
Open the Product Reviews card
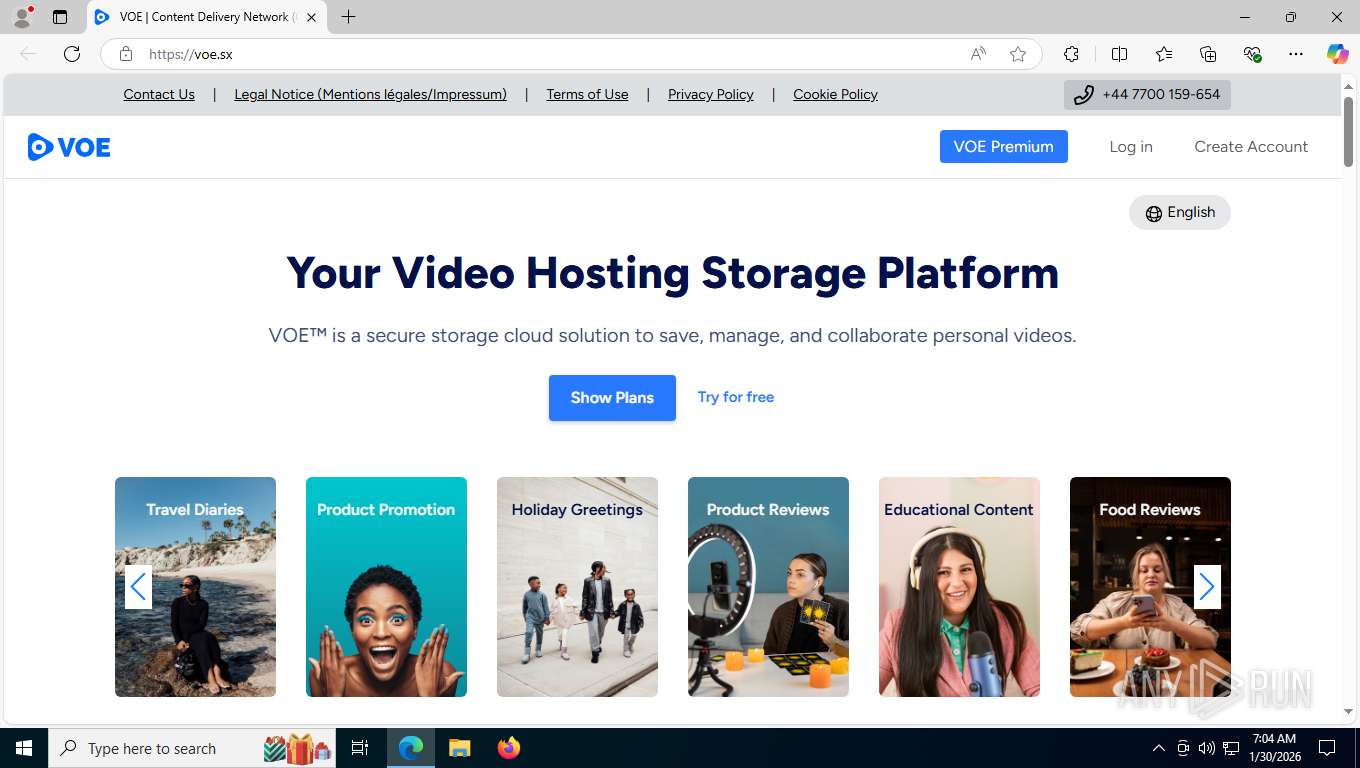768,587
